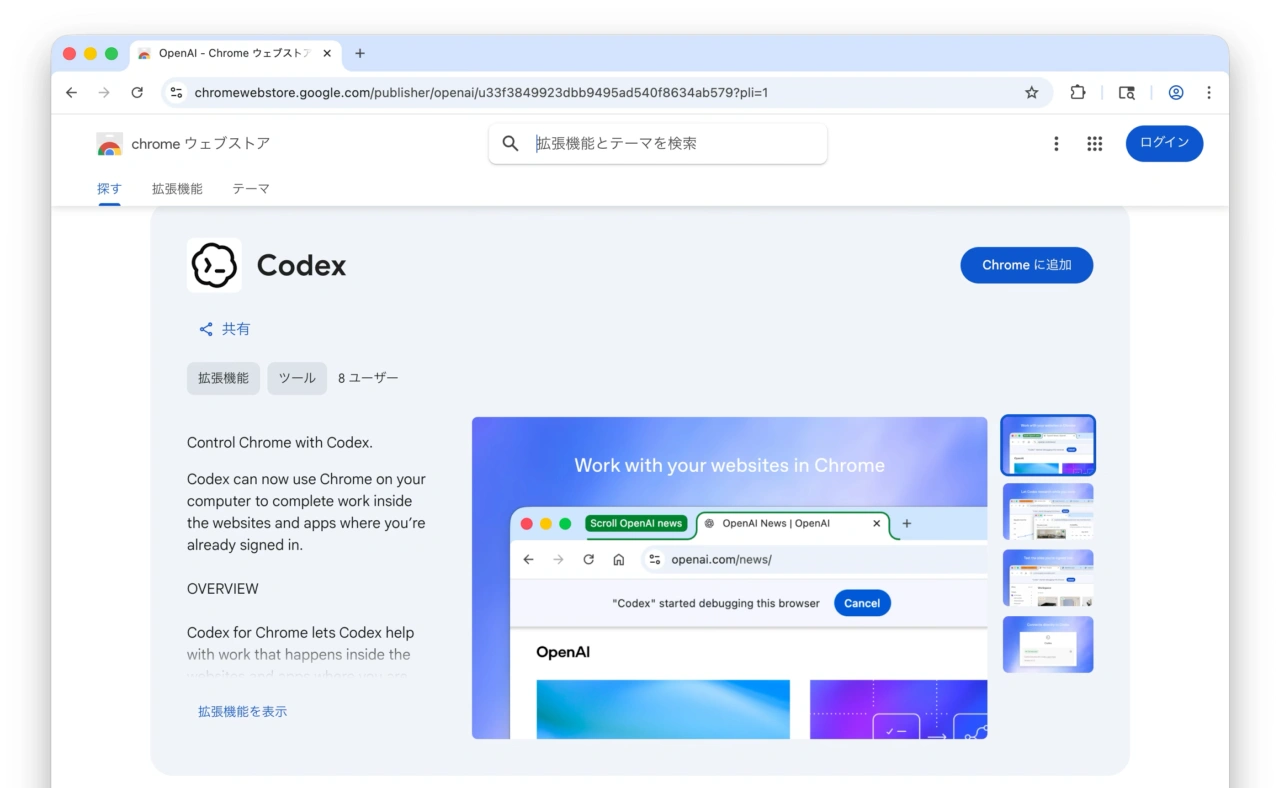Click the main preview screenshot image
This screenshot has width=1280, height=788.
click(x=730, y=578)
